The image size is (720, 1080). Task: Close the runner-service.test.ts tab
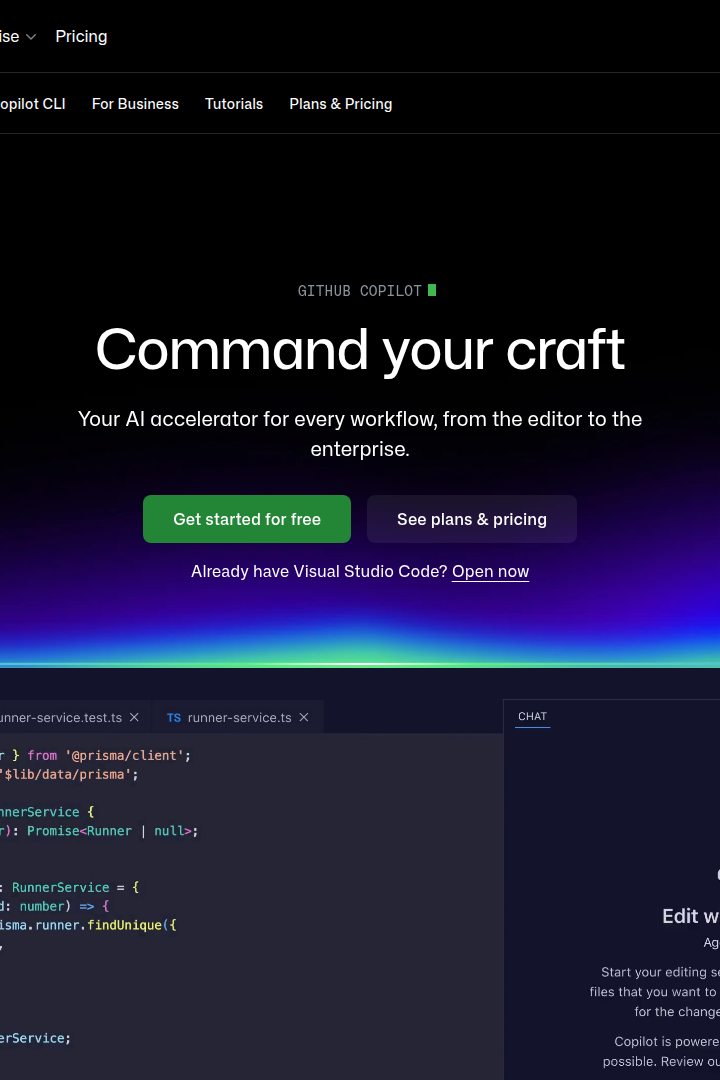point(134,717)
